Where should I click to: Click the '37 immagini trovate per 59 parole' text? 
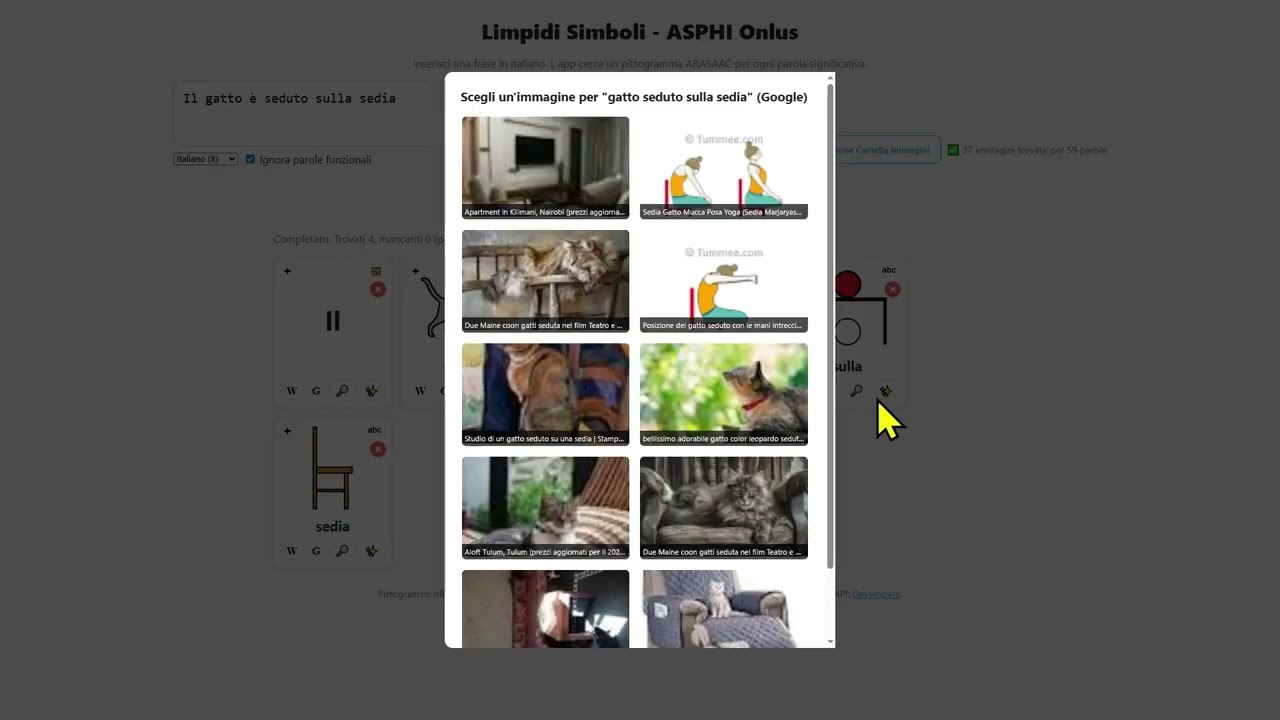coord(1034,150)
